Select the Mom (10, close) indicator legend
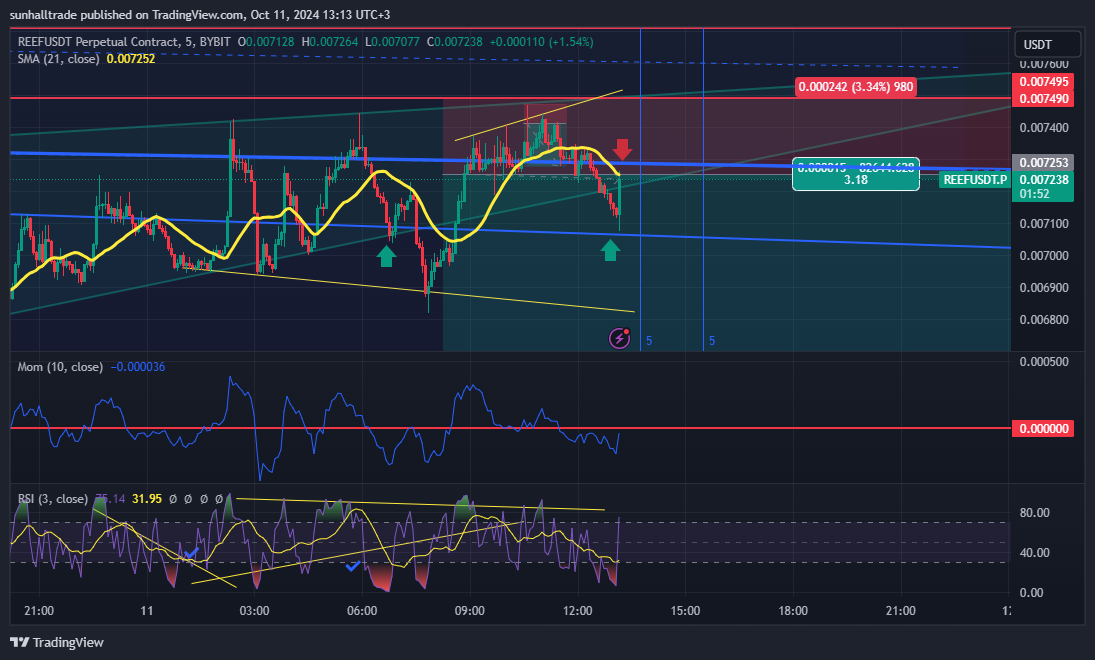The width and height of the screenshot is (1095, 660). tap(60, 367)
